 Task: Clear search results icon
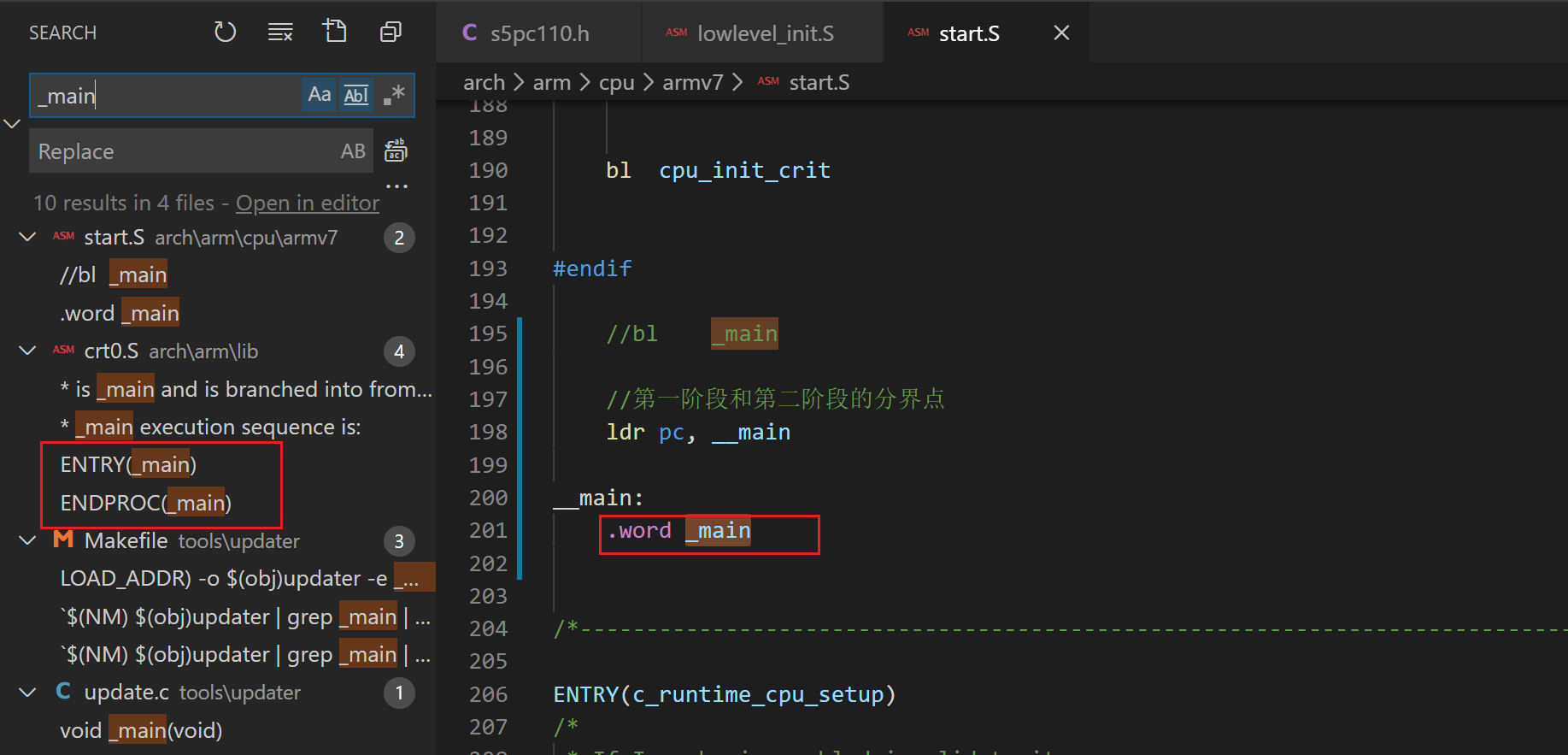point(280,32)
